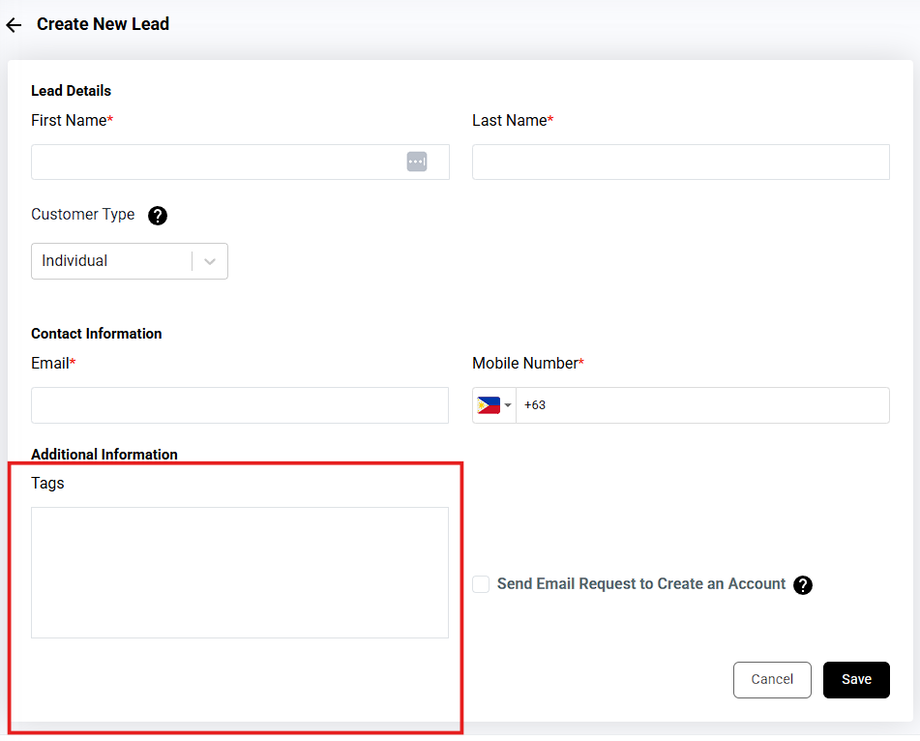This screenshot has width=920, height=741.
Task: Click the Individual value in Customer Type
Action: pos(75,261)
